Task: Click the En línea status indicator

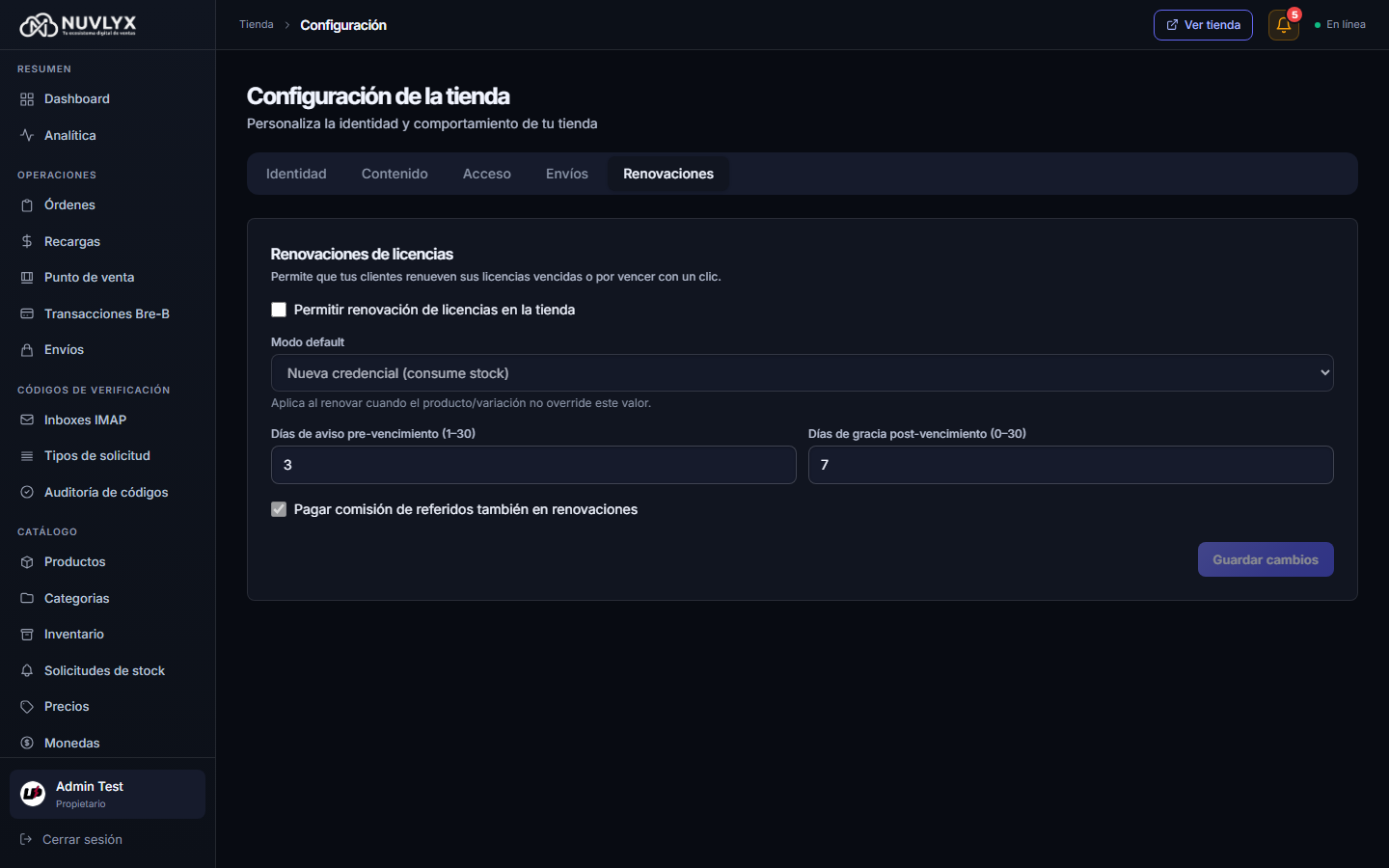Action: click(1340, 25)
